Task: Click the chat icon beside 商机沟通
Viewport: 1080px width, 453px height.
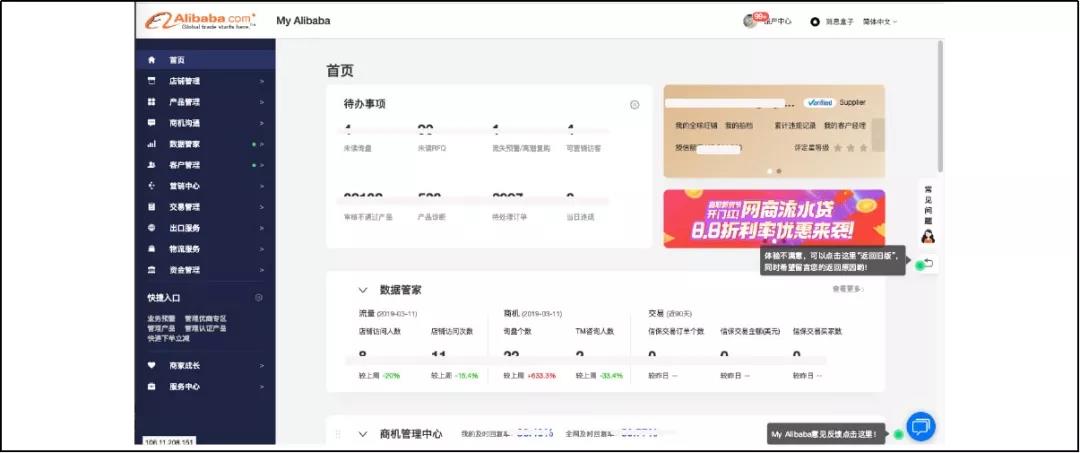Action: [152, 123]
